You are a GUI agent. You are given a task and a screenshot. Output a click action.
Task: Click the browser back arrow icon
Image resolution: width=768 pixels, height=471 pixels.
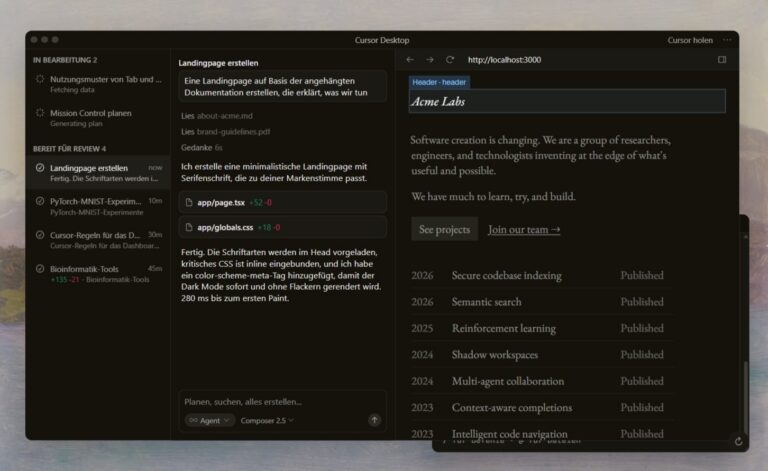click(410, 60)
